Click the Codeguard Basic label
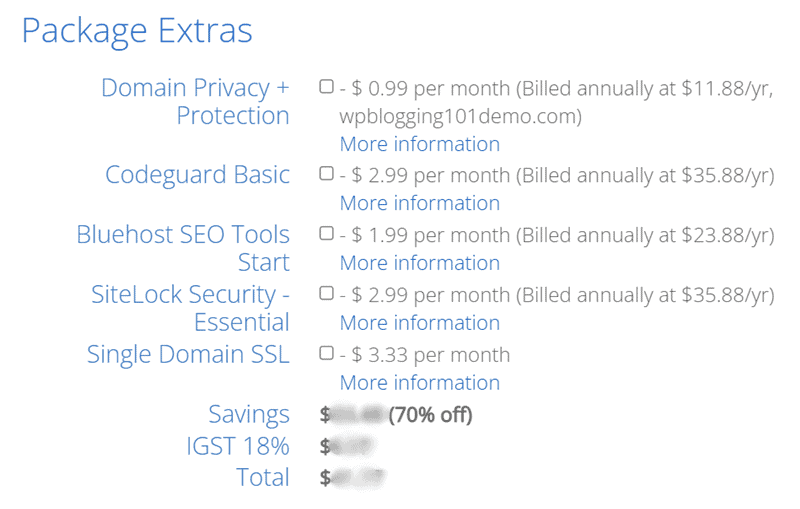The height and width of the screenshot is (509, 800). (197, 175)
